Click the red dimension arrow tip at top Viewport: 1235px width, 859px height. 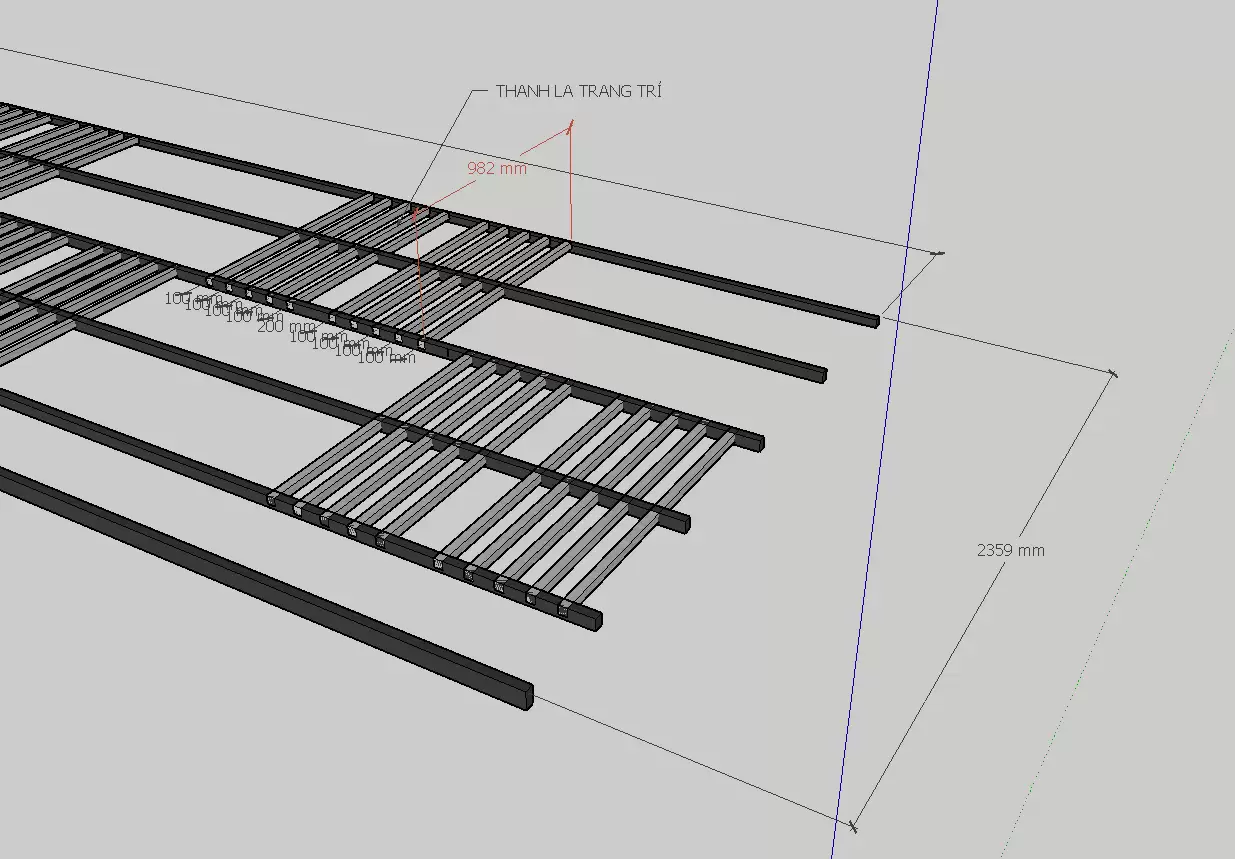[570, 126]
